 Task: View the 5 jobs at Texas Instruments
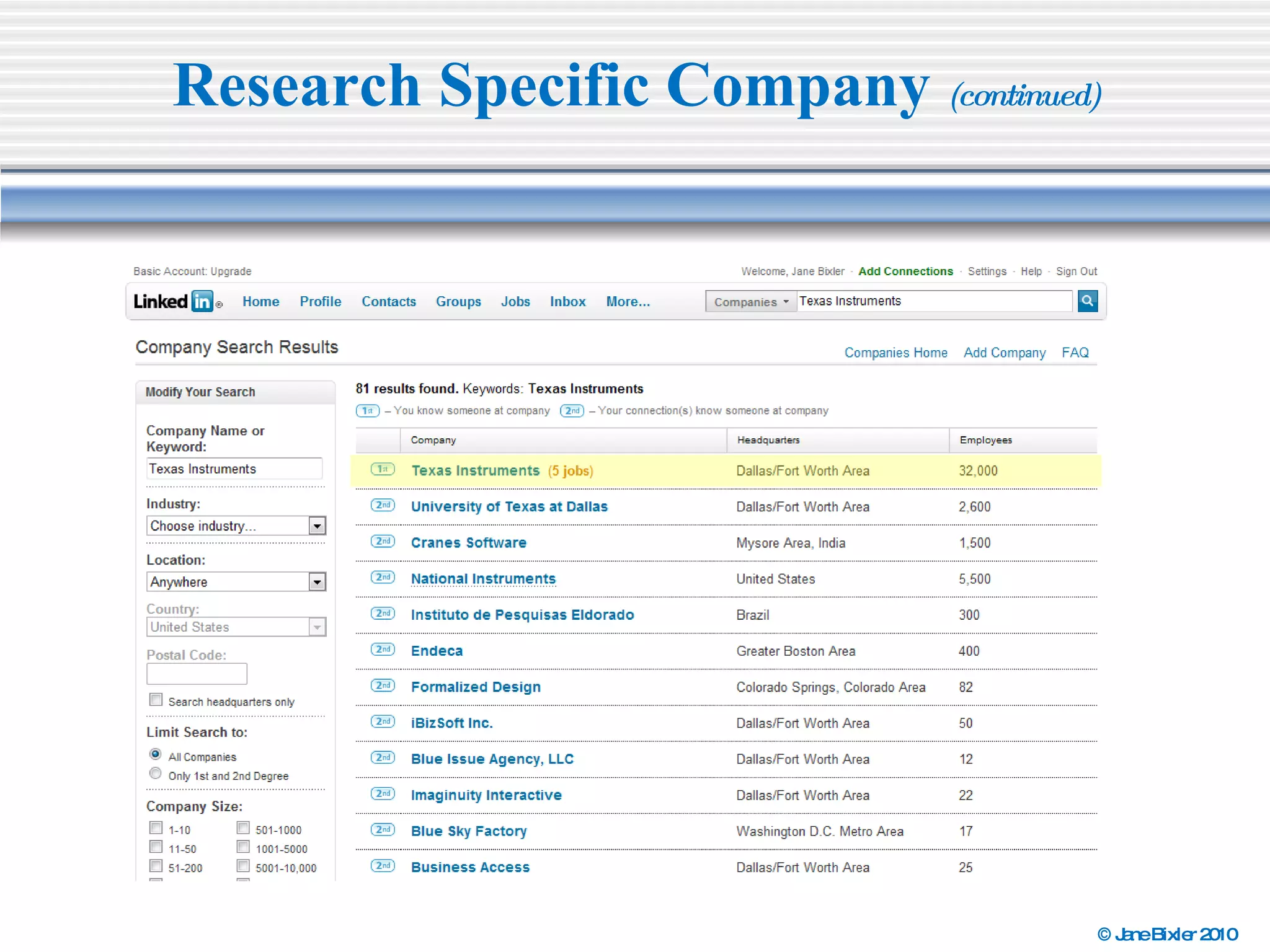[x=571, y=471]
